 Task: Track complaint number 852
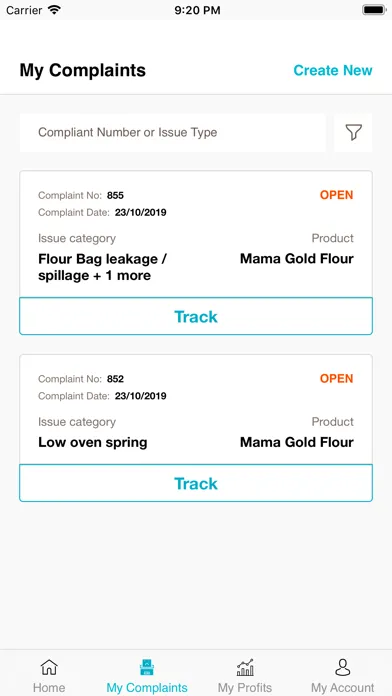pos(196,483)
